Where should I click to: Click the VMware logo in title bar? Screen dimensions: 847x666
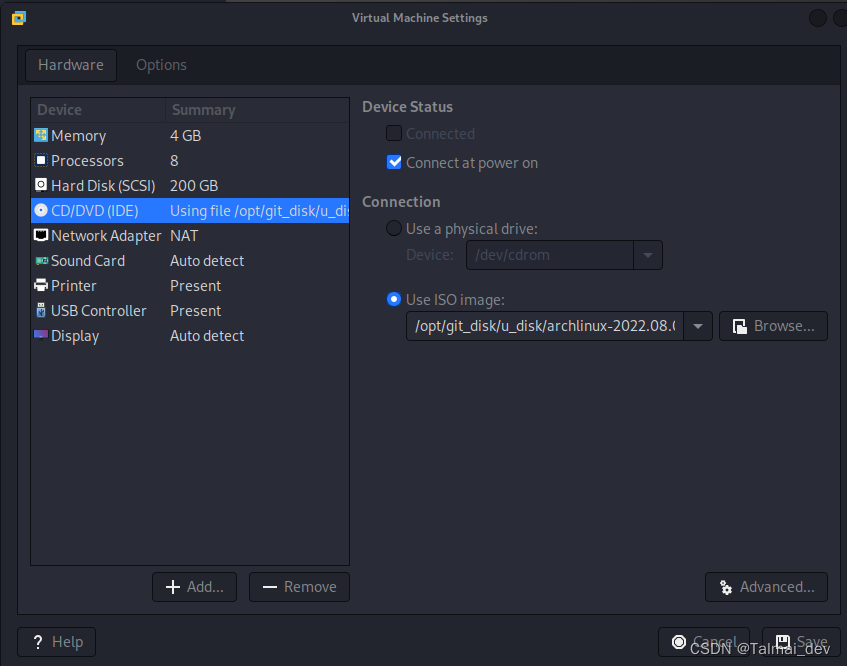[19, 18]
